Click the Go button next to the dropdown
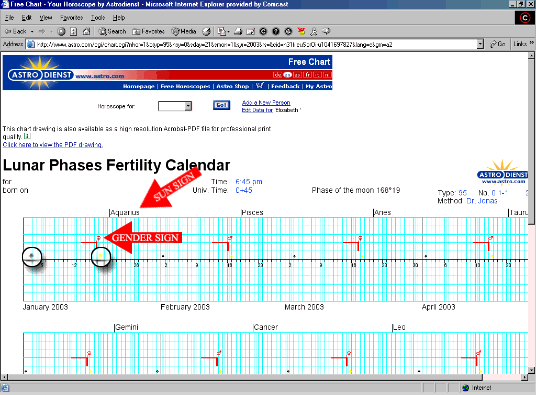The height and width of the screenshot is (395, 536). 221,105
